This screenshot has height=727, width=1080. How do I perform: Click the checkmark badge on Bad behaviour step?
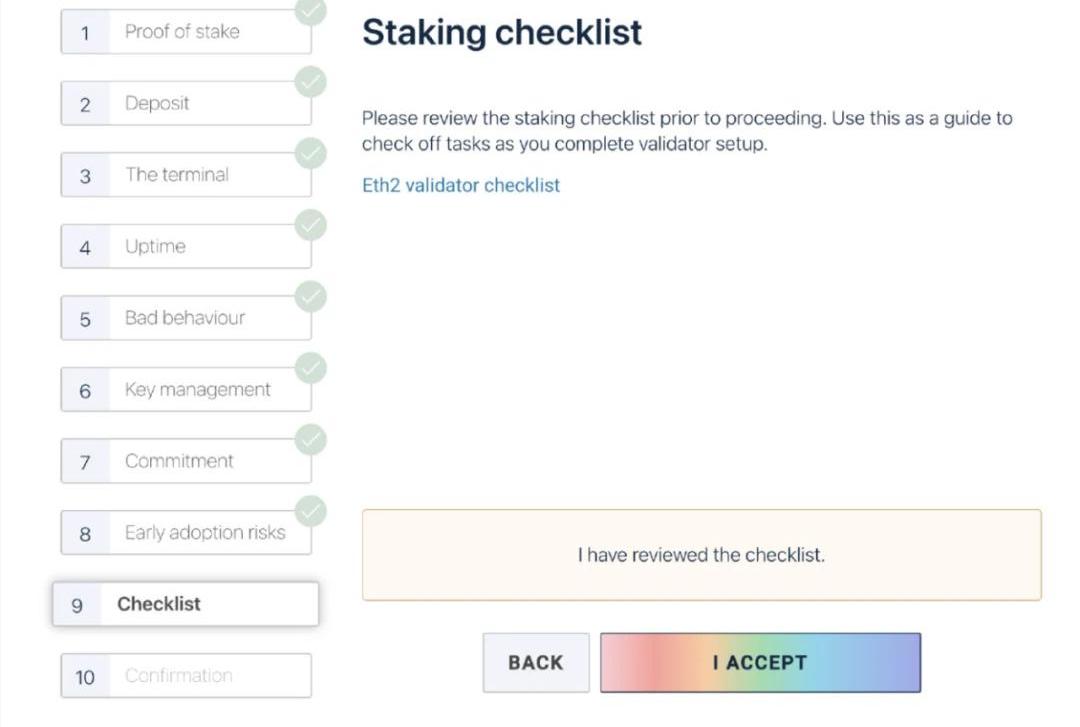point(311,297)
